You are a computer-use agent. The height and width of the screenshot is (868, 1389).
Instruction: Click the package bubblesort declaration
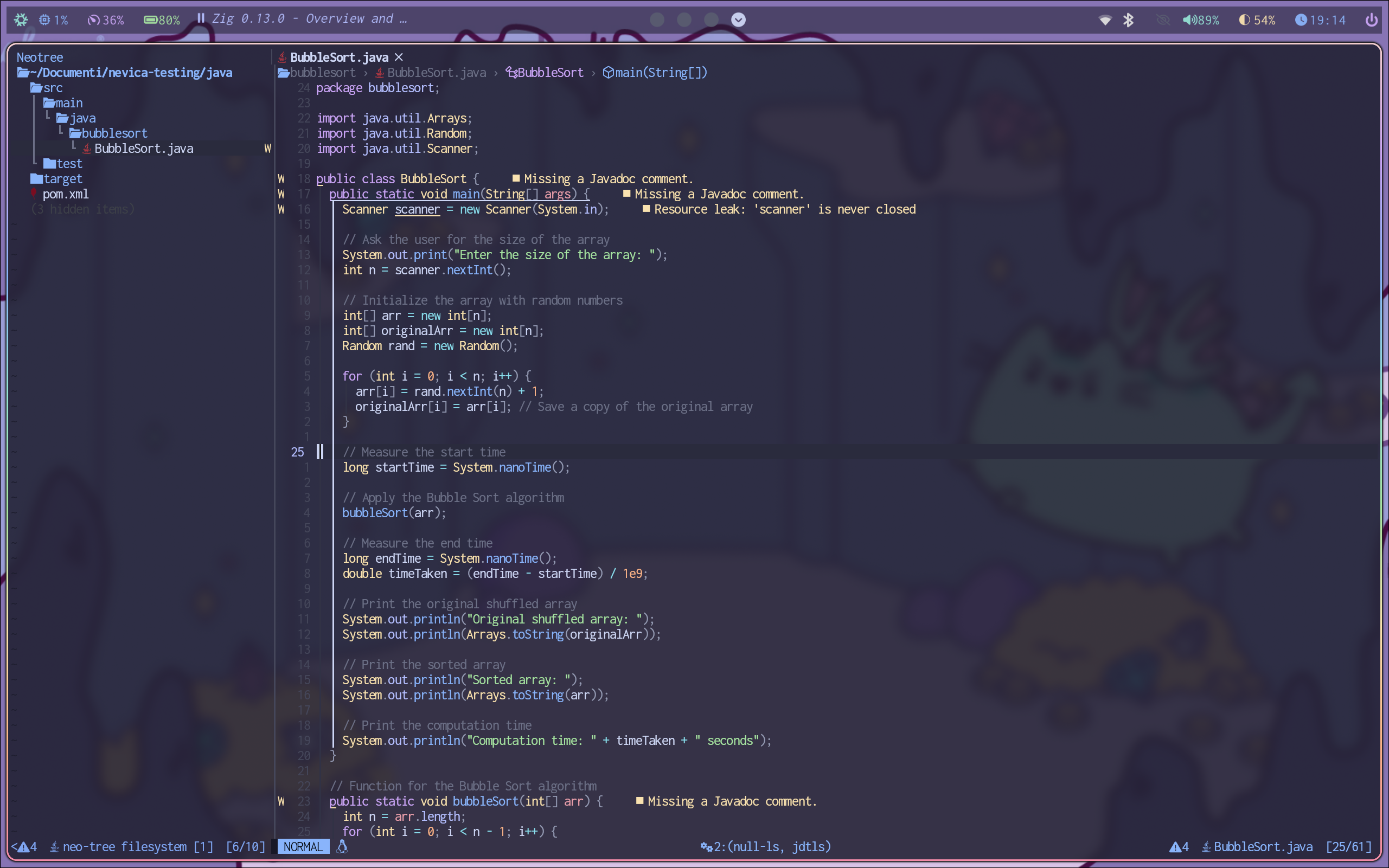coord(378,88)
